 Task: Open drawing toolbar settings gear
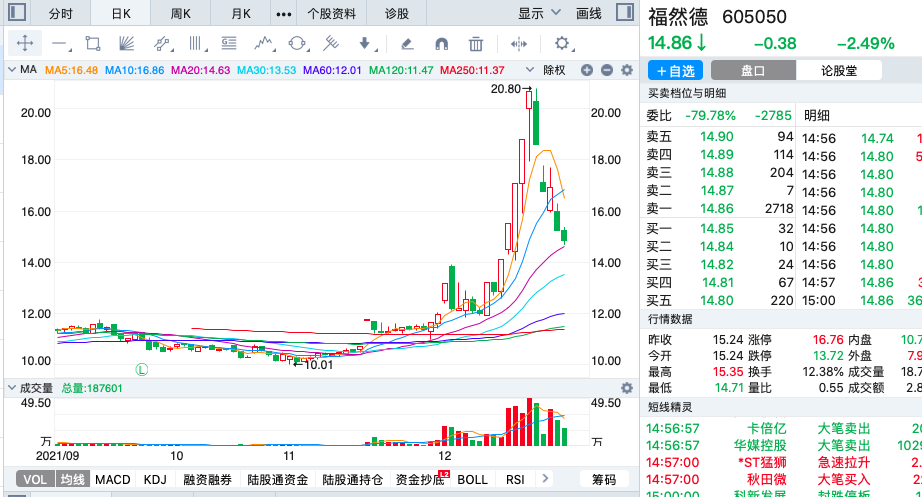(x=562, y=44)
